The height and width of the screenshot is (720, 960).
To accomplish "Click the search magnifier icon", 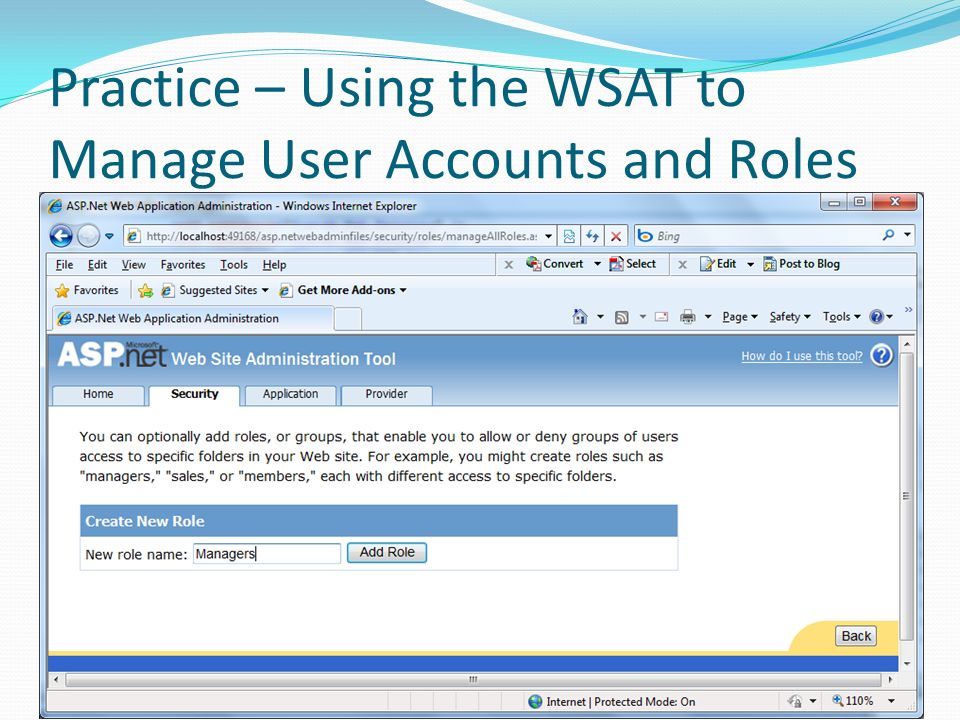I will (x=888, y=235).
